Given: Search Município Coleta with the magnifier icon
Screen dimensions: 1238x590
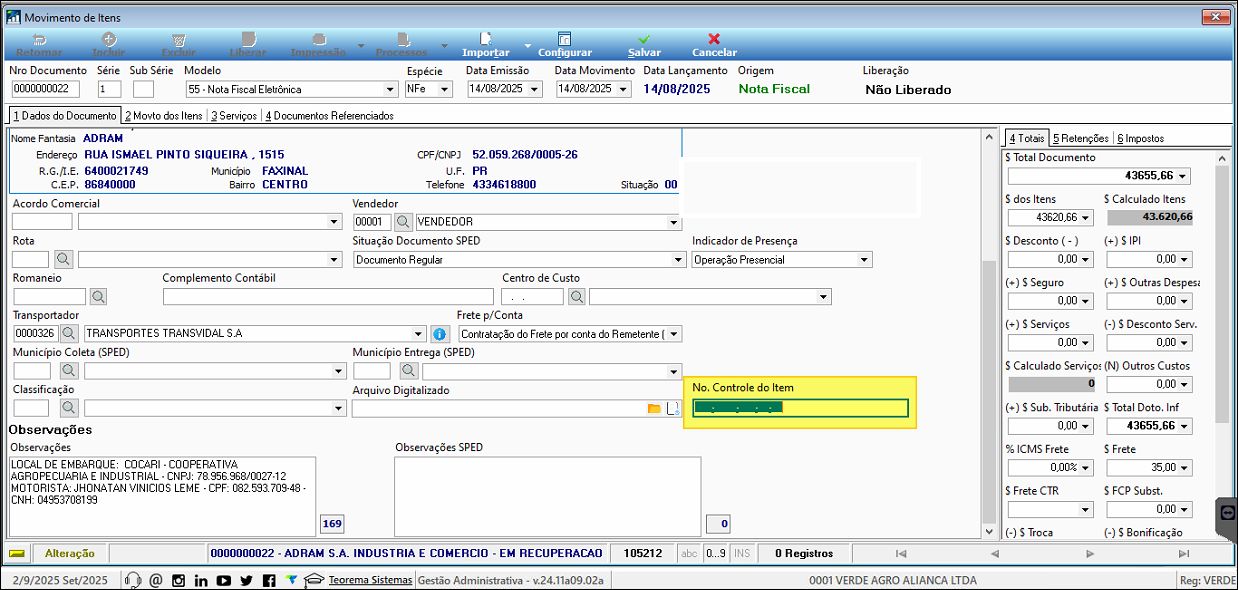Looking at the screenshot, I should [x=69, y=371].
